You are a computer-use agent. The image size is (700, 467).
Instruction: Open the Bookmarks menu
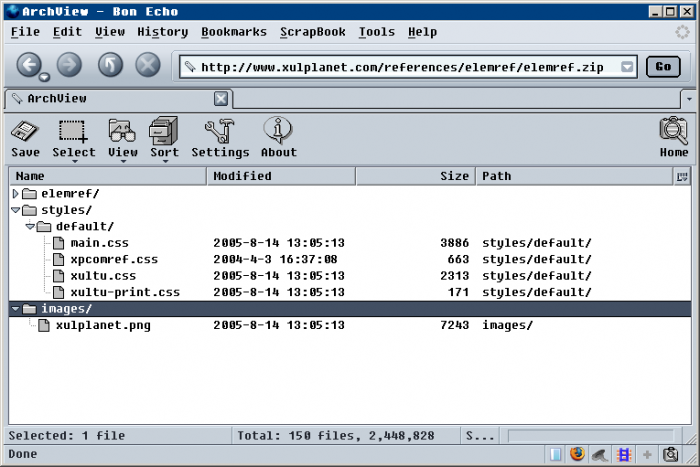[x=233, y=32]
